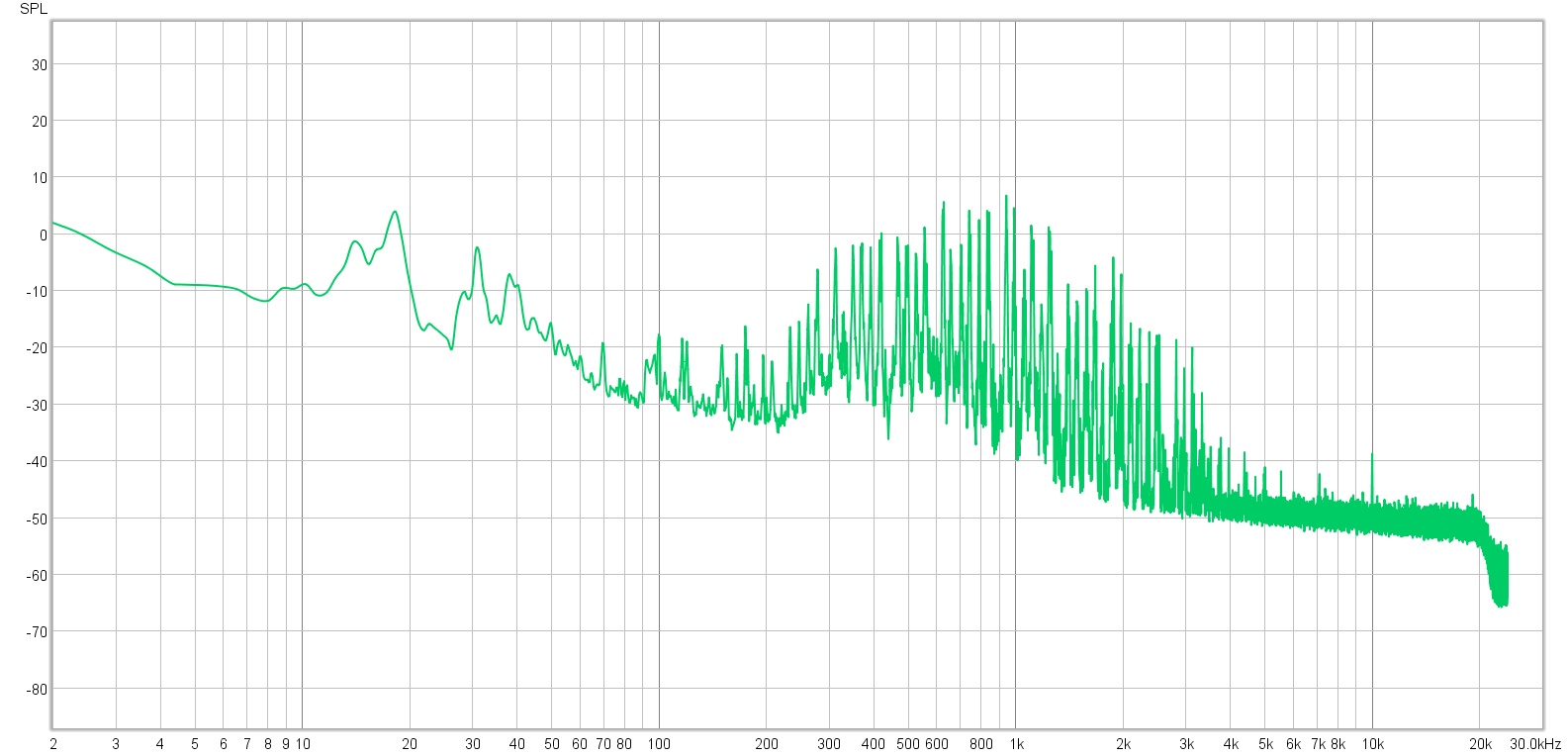Select the 30 dB label on SPL axis
Screen dimensions: 1568x756
click(x=40, y=64)
